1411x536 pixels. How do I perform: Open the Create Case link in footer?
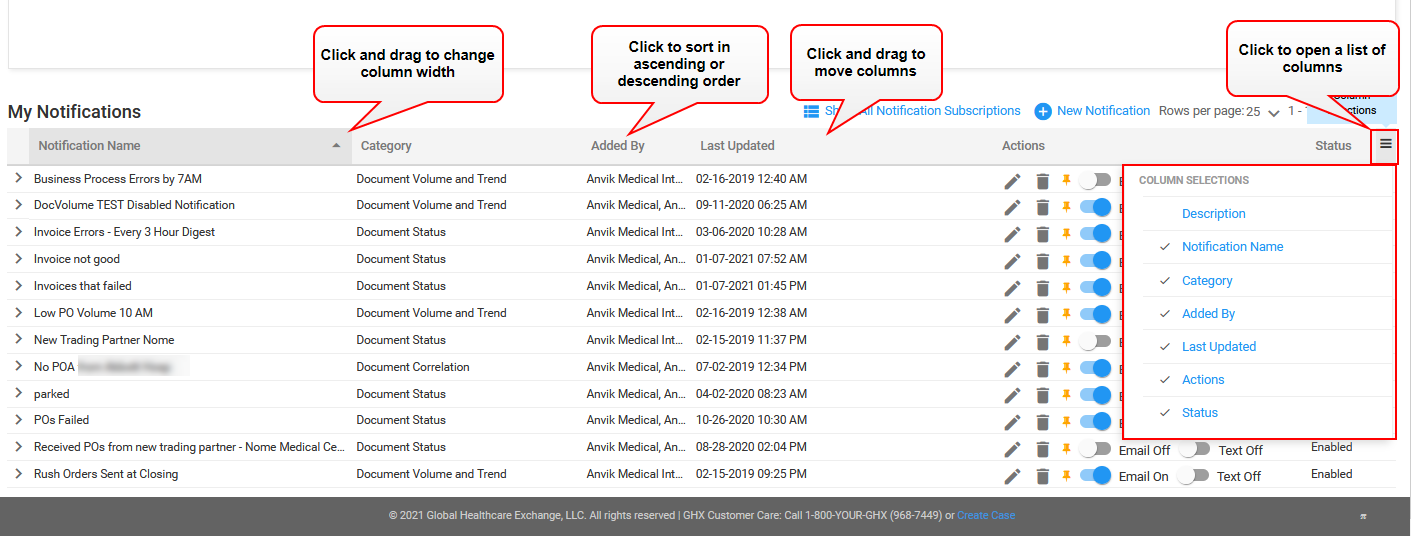tap(985, 516)
